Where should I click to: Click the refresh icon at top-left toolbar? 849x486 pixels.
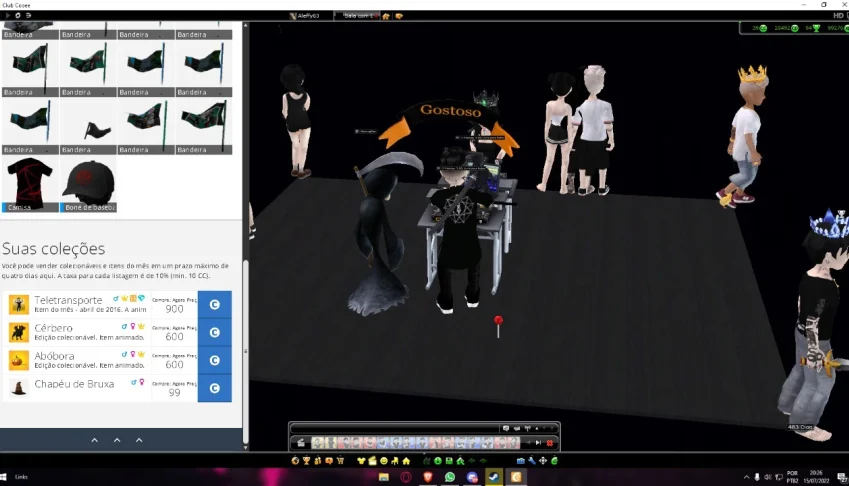tap(18, 16)
